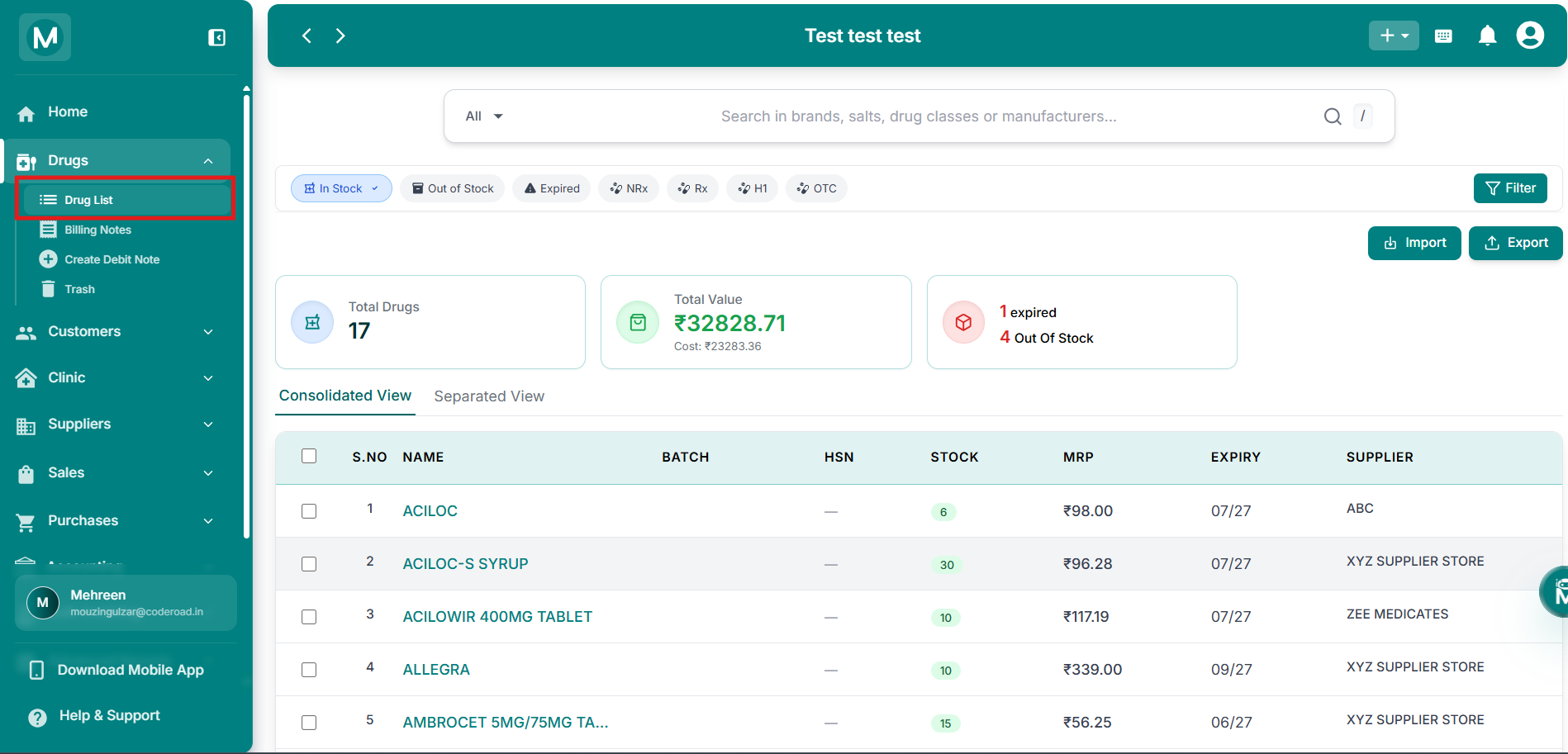This screenshot has width=1568, height=754.
Task: Click Download Mobile App
Action: click(117, 670)
